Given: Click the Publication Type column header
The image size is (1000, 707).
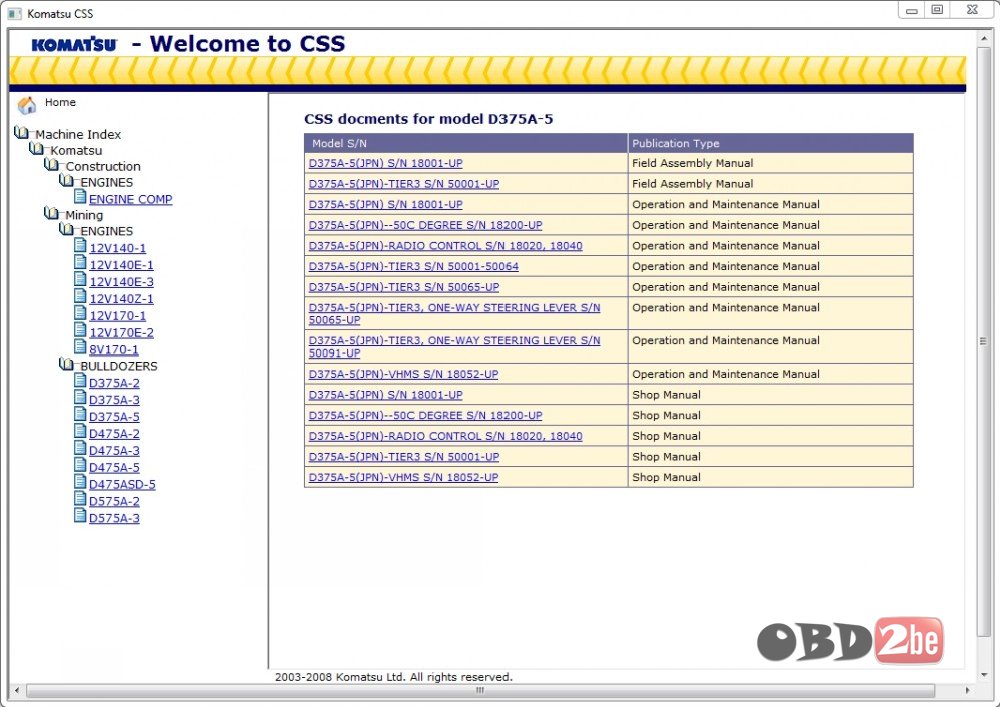Looking at the screenshot, I should tap(770, 143).
